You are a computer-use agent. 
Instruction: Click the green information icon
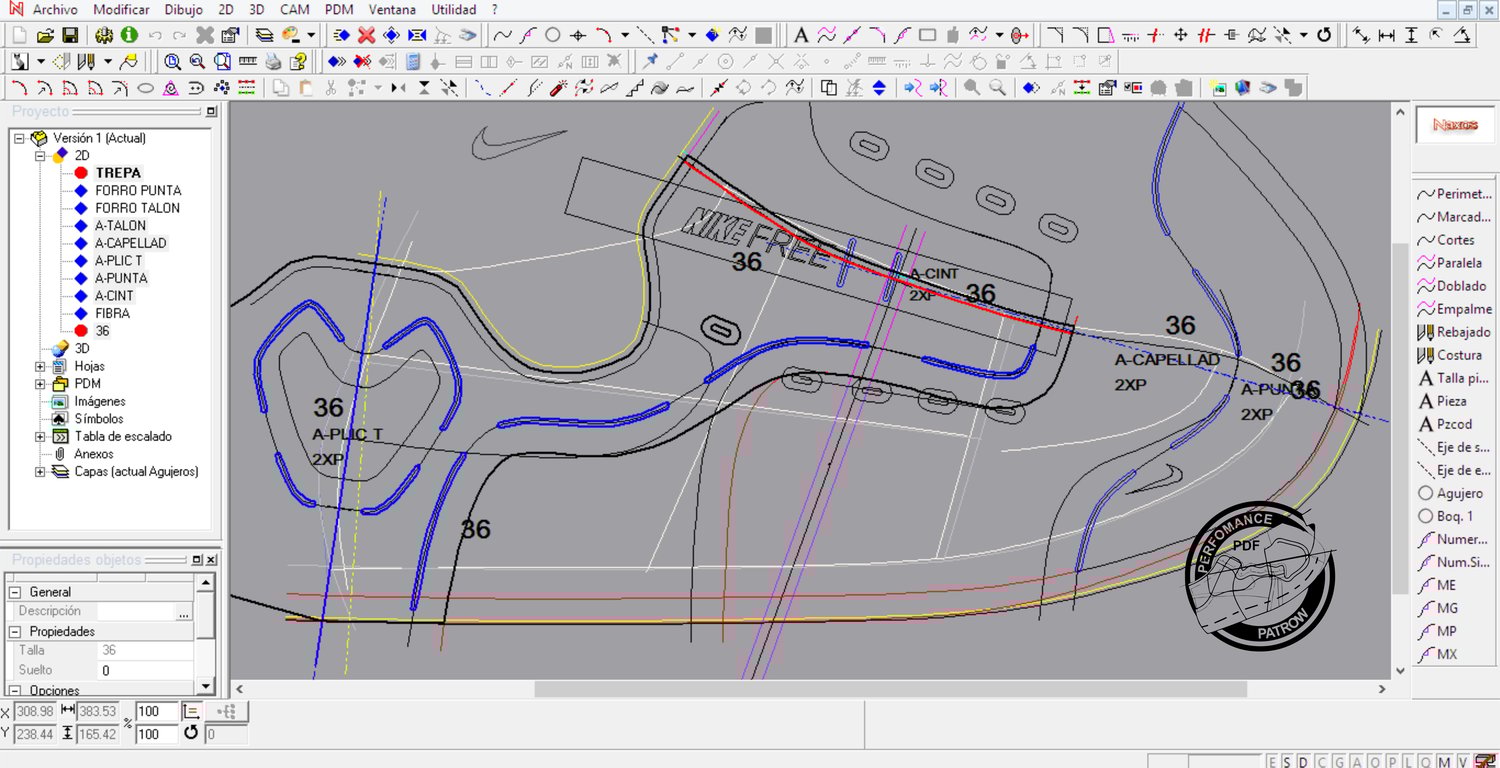(129, 35)
